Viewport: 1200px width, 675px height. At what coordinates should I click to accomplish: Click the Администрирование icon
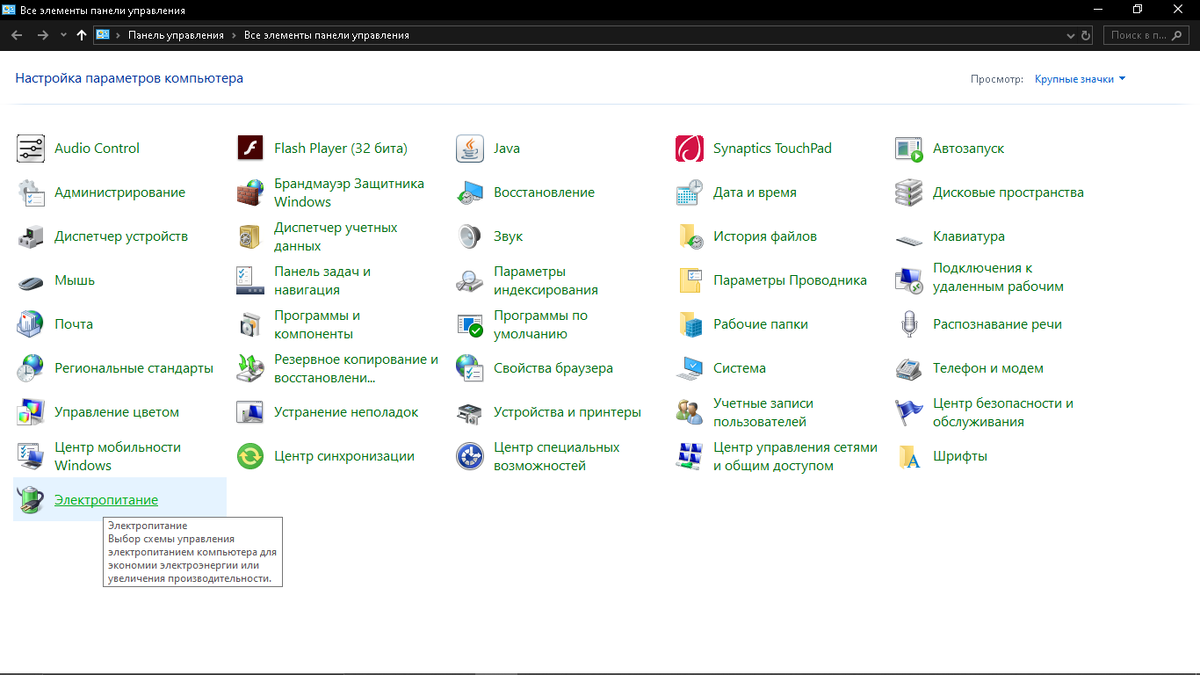click(31, 192)
